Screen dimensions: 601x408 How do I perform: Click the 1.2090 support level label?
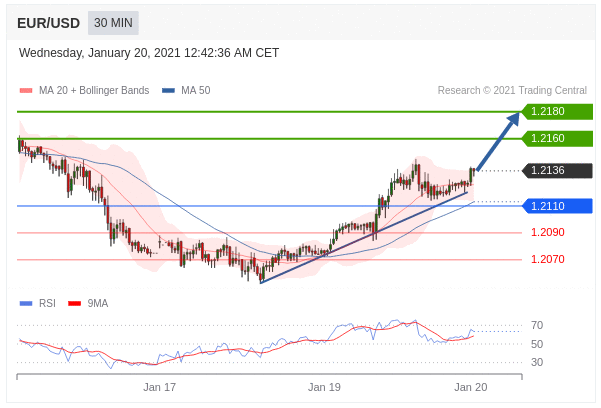click(x=547, y=232)
